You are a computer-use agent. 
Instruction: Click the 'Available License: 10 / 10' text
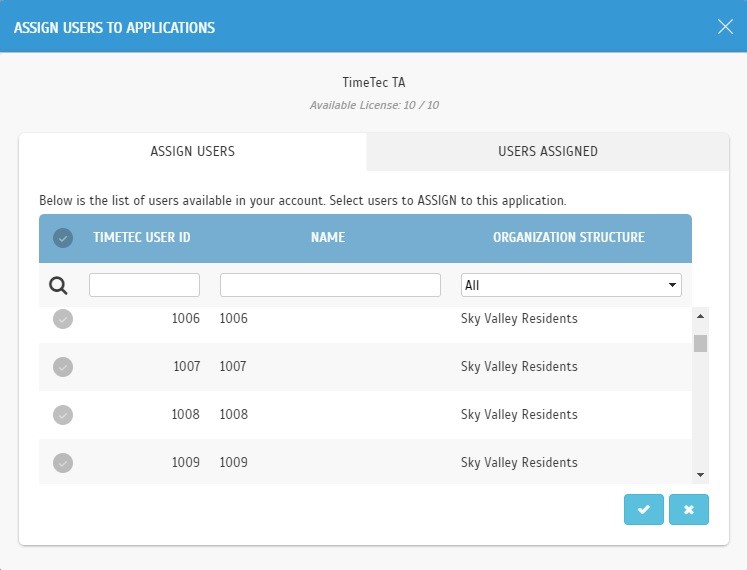pos(374,105)
